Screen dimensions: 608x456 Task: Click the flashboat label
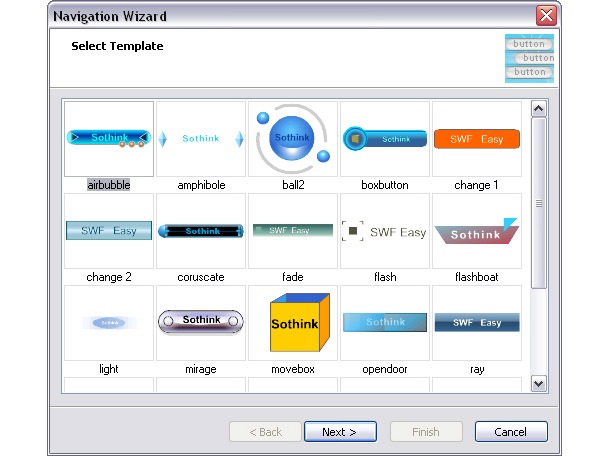coord(477,277)
